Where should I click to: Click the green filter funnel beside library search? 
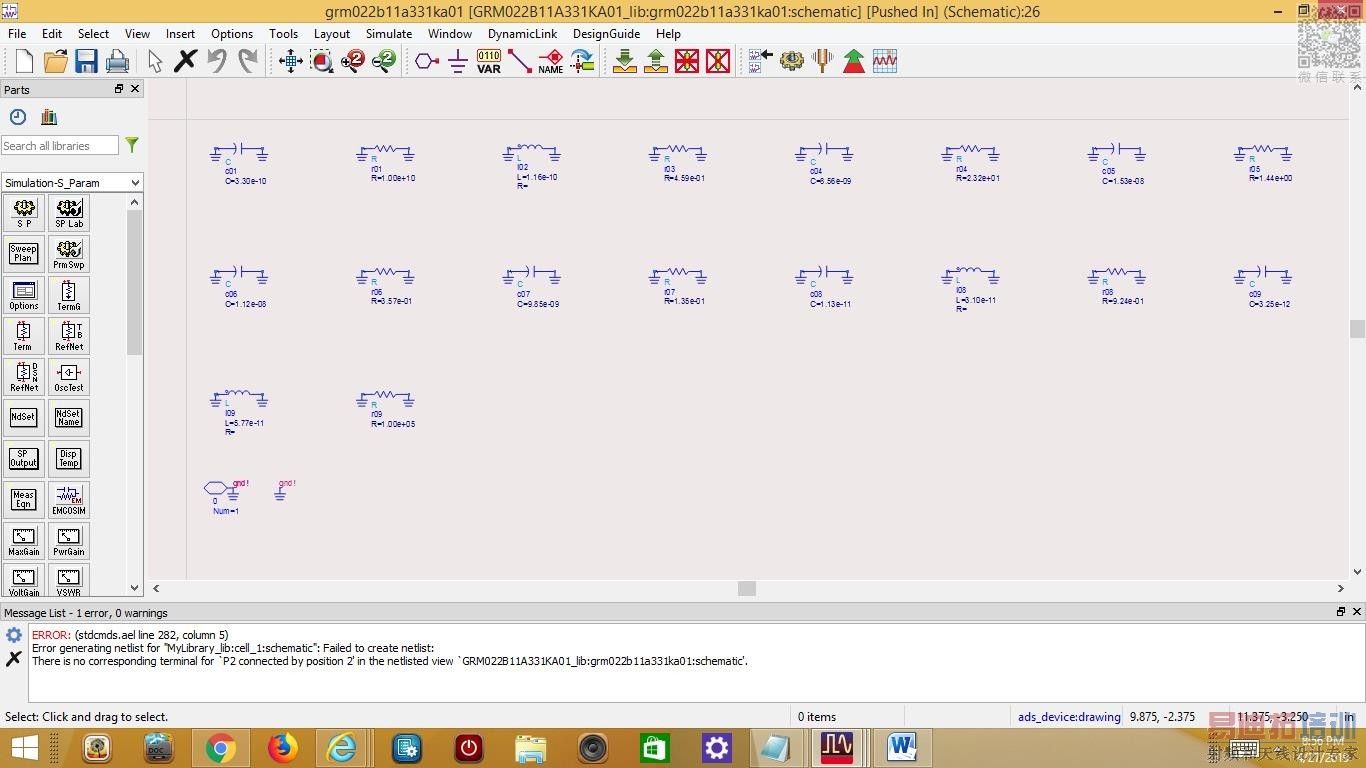click(132, 146)
